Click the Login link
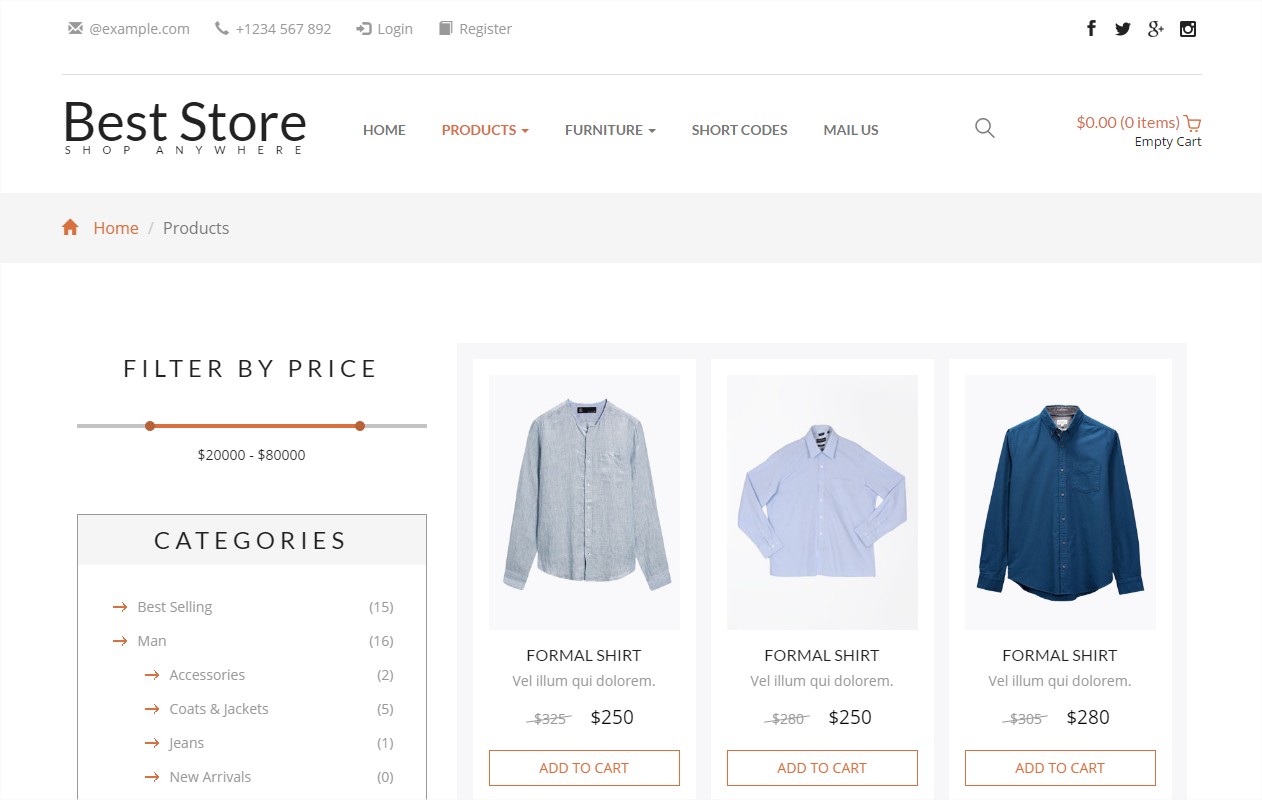The image size is (1262, 800). [395, 29]
